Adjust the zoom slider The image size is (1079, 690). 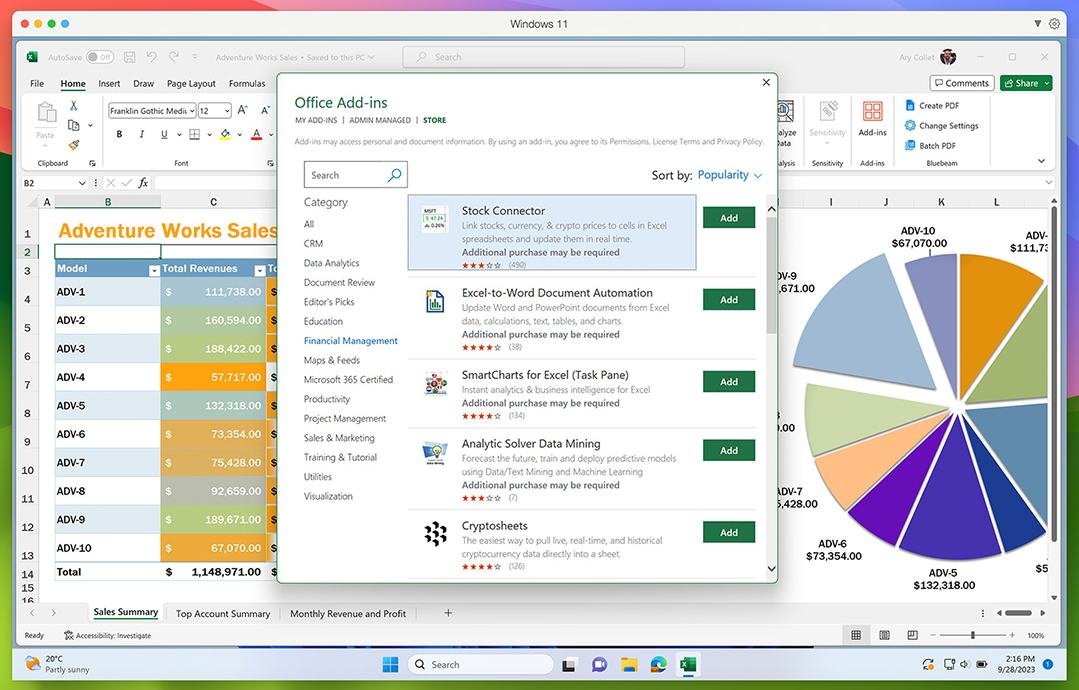(973, 634)
